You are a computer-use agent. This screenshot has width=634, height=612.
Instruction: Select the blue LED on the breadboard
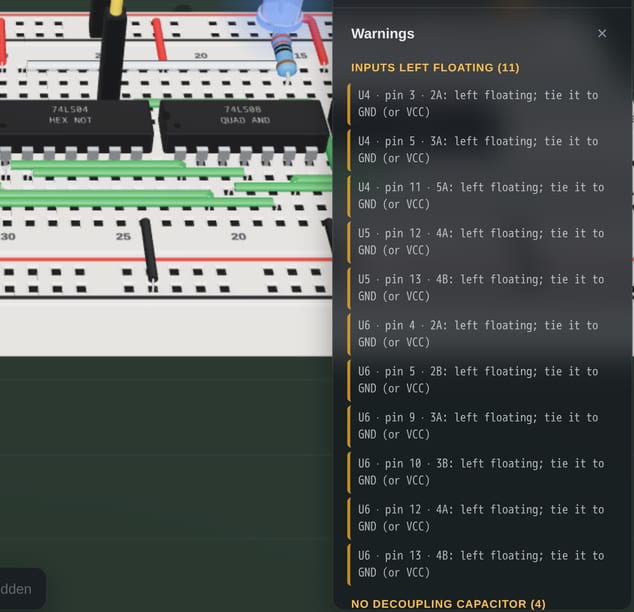tap(279, 16)
